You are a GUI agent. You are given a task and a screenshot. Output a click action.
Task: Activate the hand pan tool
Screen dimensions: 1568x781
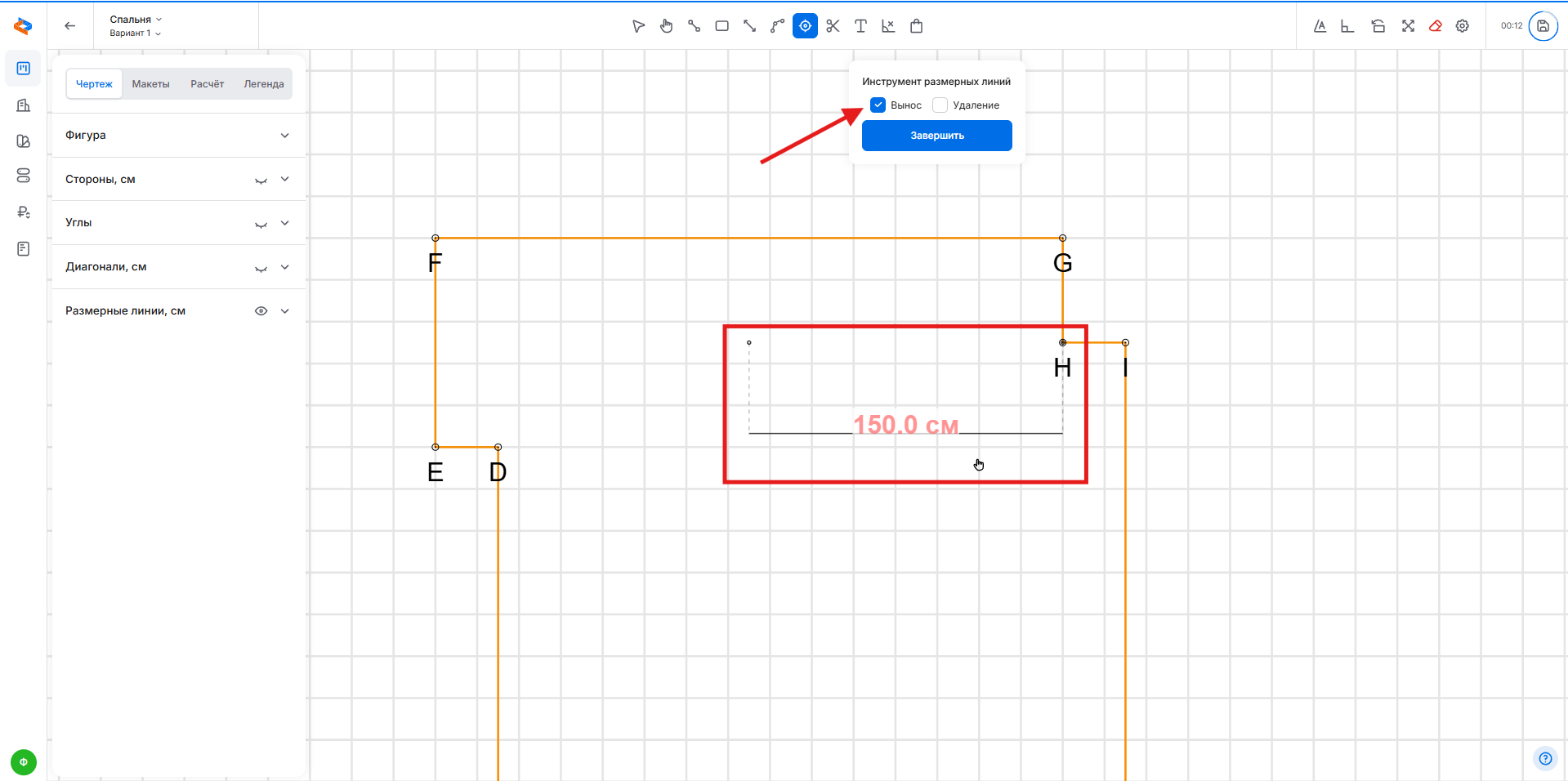(x=667, y=26)
